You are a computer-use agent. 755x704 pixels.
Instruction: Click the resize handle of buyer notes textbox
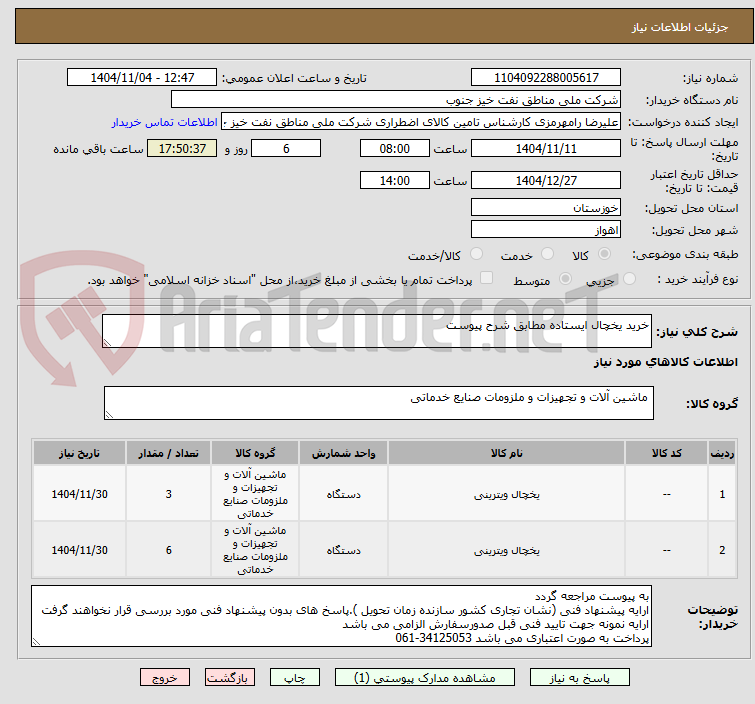36,641
